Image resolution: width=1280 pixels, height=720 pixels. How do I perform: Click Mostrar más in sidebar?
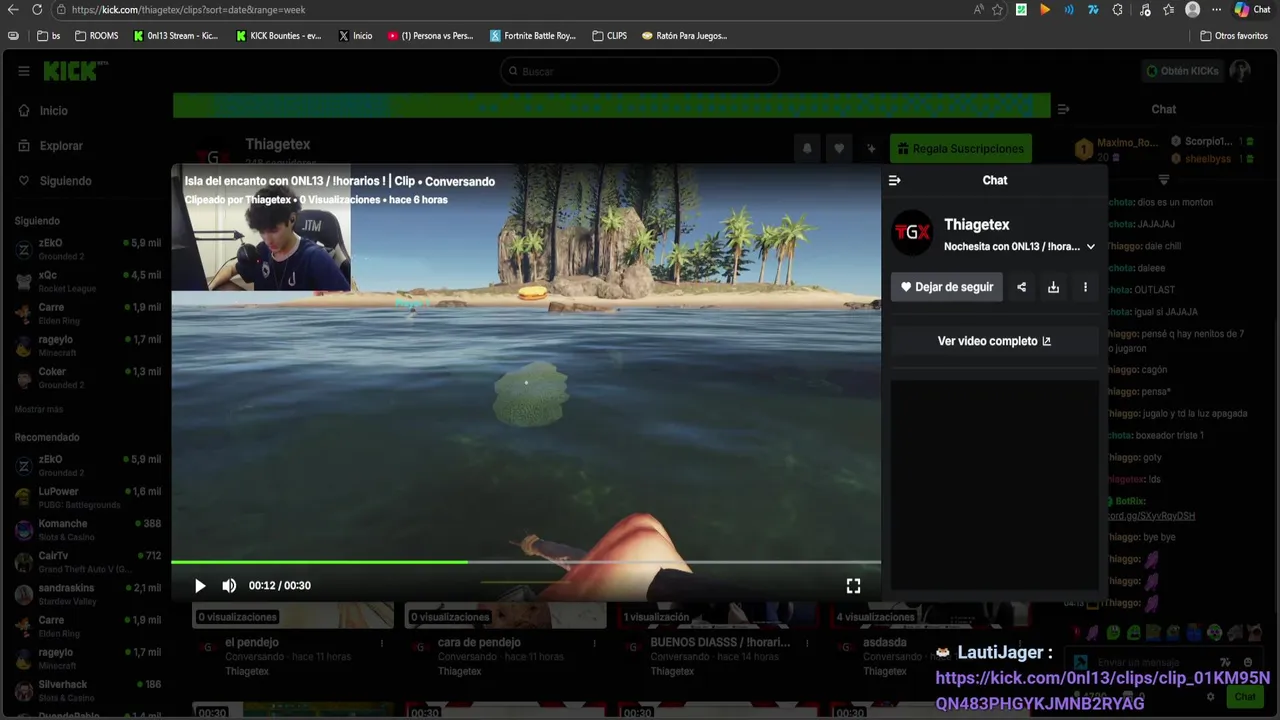[x=39, y=410]
